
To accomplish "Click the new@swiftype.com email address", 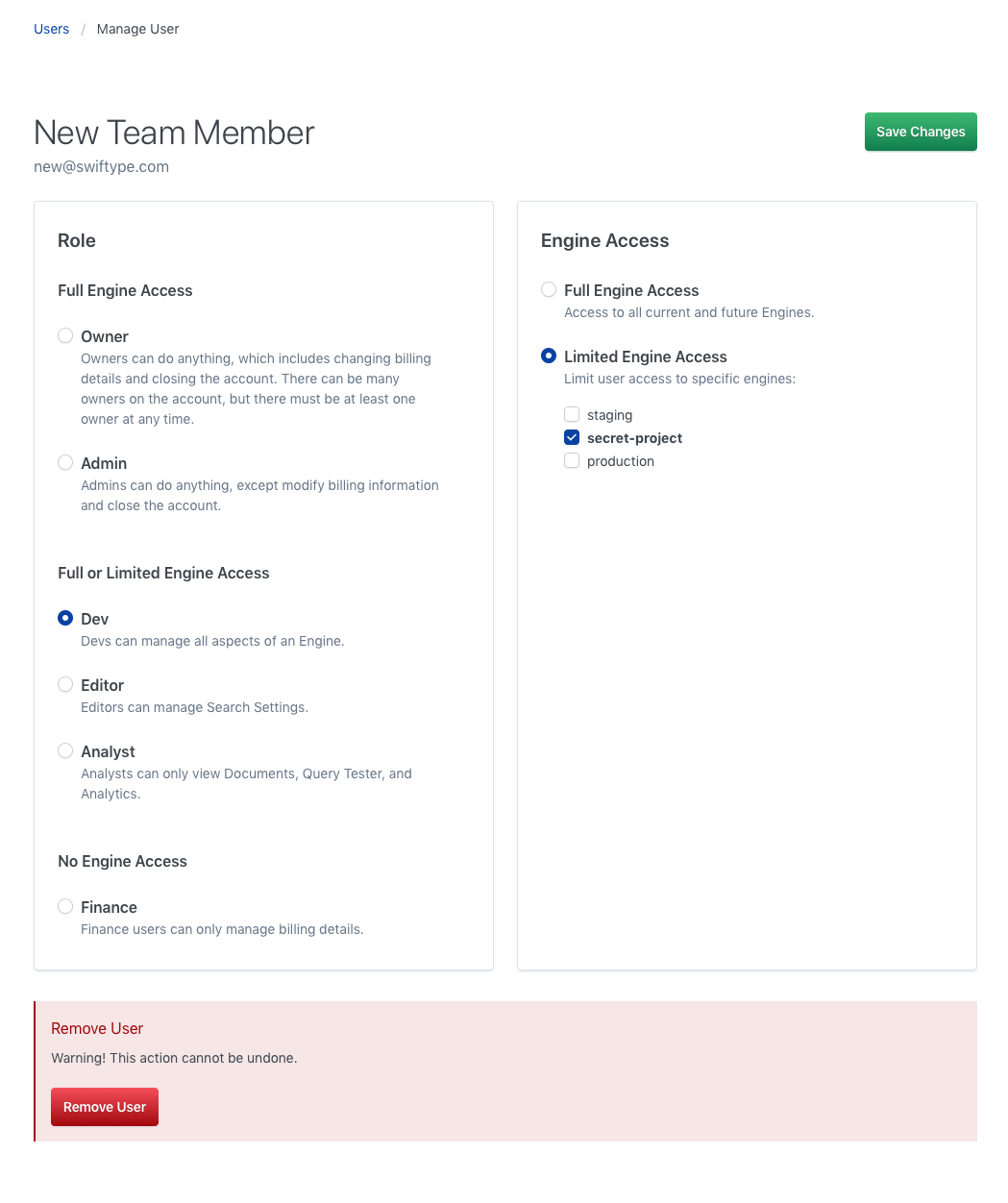I will [x=101, y=166].
